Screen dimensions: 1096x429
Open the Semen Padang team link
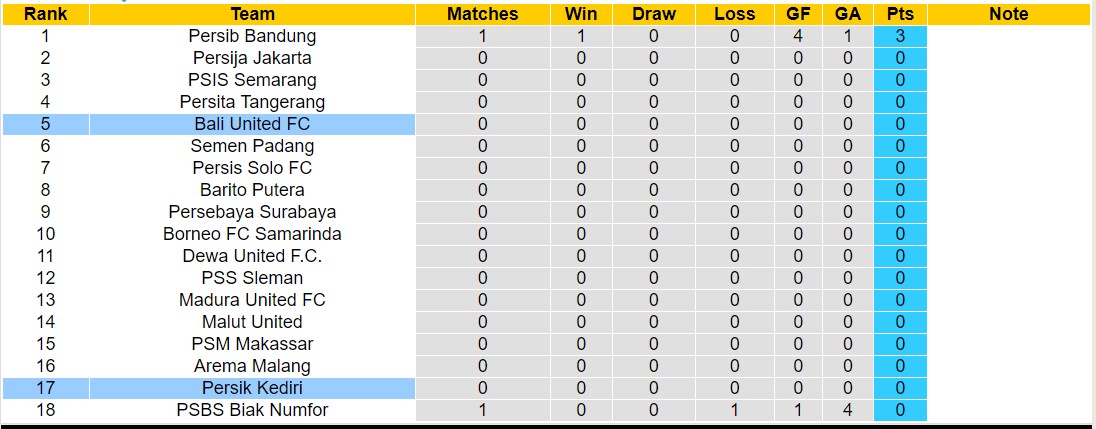[x=252, y=146]
